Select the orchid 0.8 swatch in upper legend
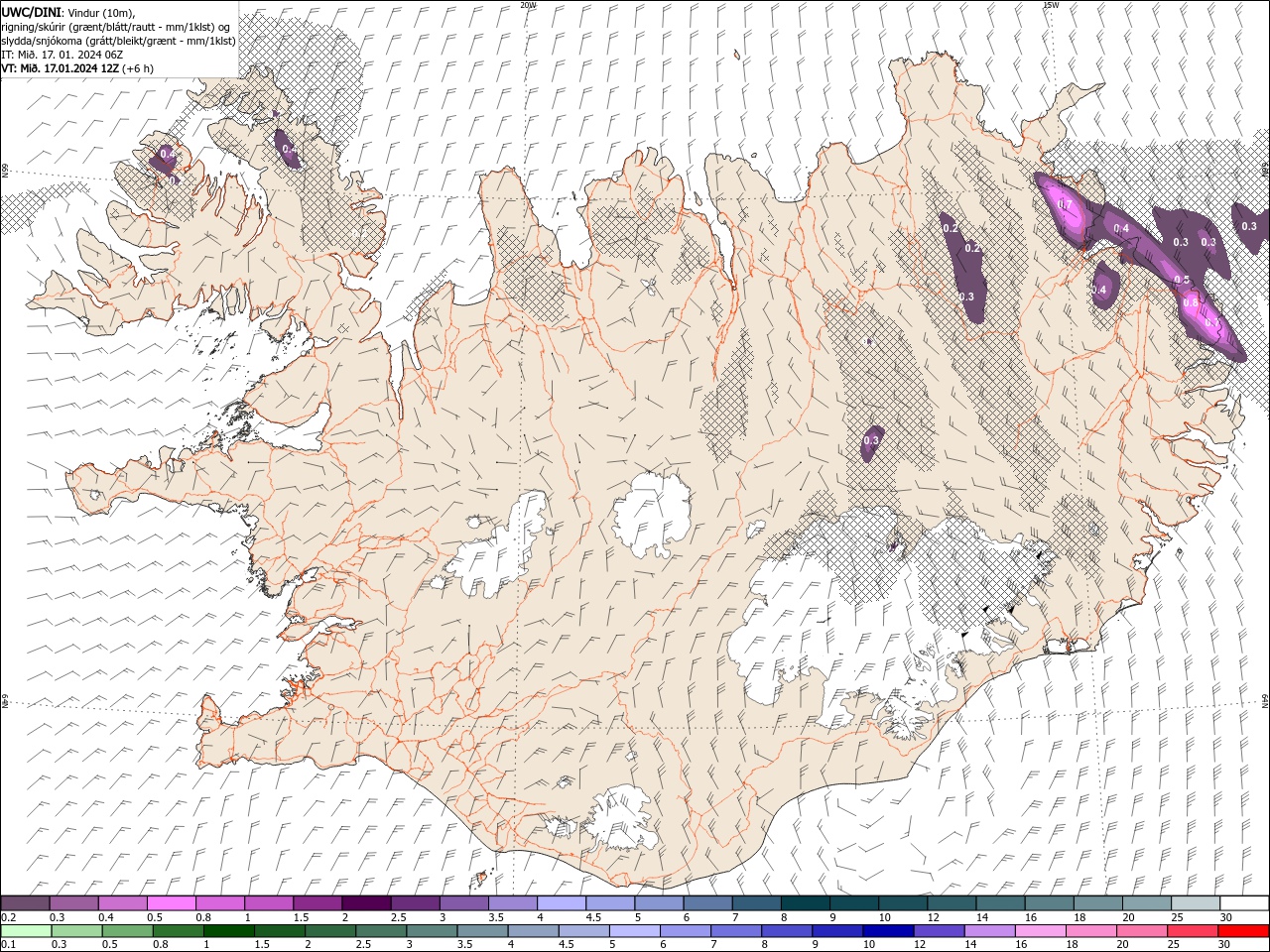 point(220,903)
